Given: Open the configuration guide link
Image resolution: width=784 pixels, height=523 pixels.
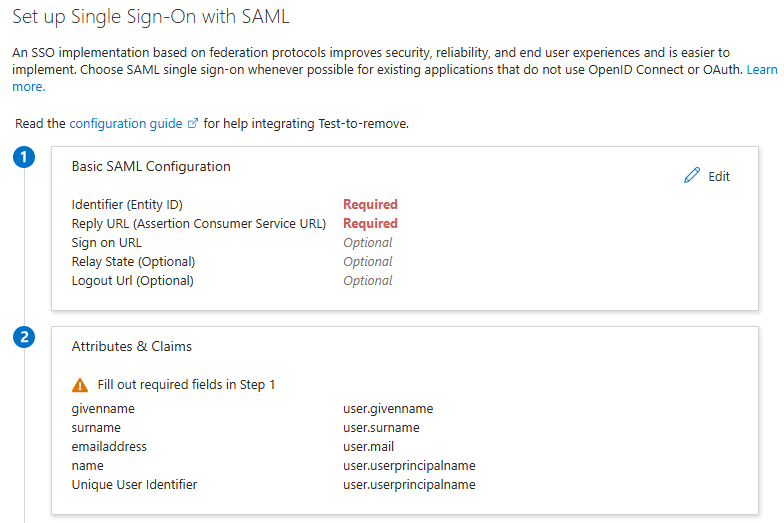Looking at the screenshot, I should 126,124.
